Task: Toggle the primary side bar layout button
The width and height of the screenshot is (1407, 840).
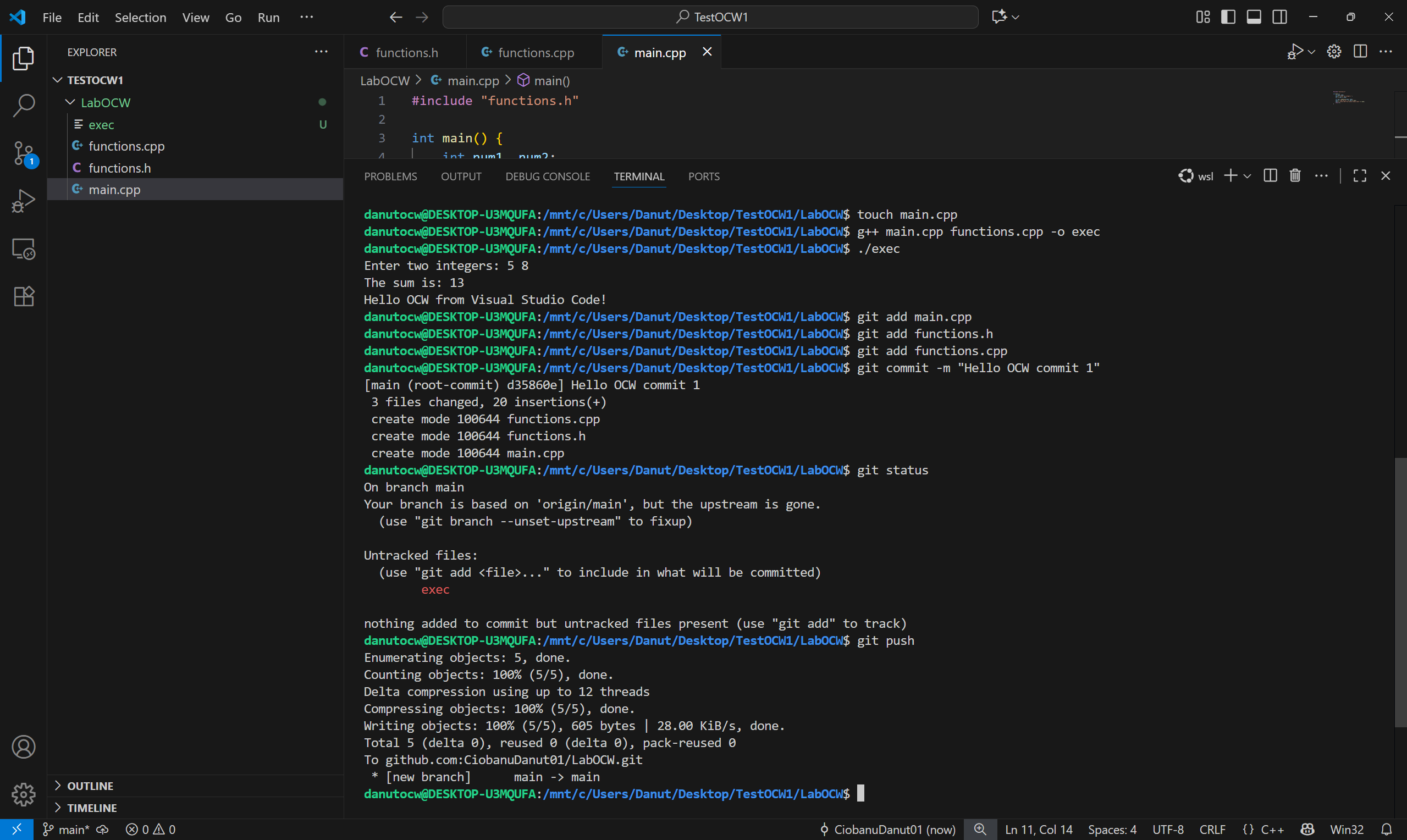Action: pyautogui.click(x=1228, y=17)
